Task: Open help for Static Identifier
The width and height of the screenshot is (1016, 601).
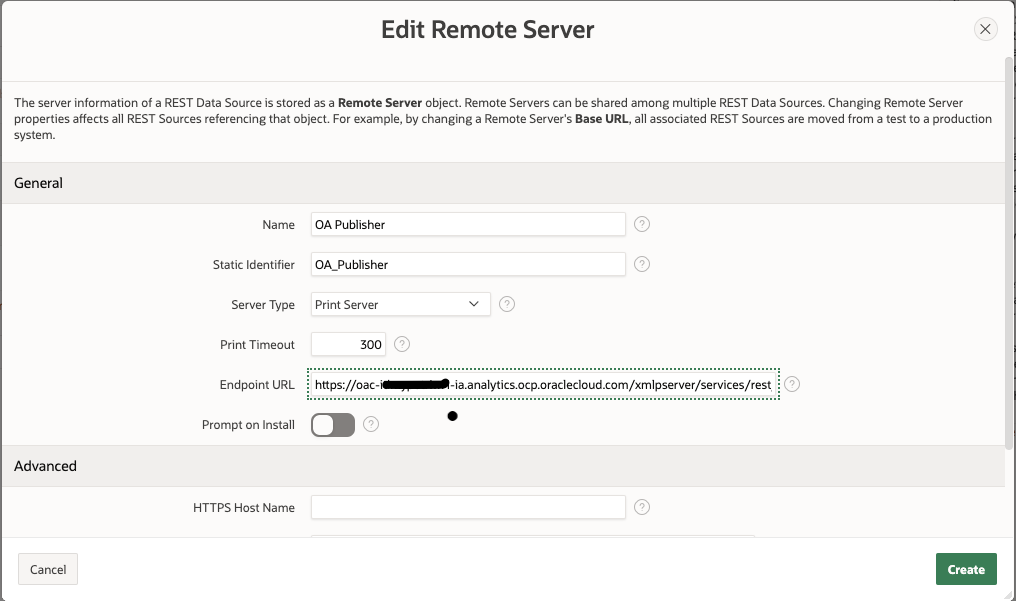Action: [641, 264]
